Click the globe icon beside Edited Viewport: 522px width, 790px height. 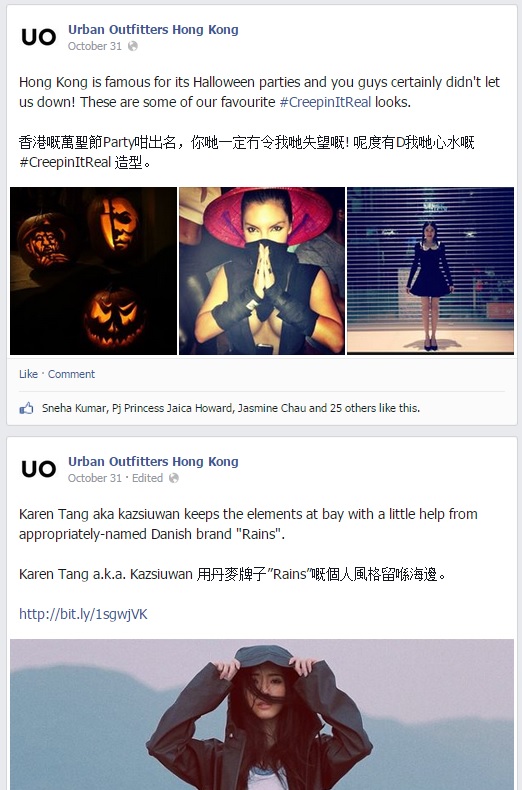click(173, 478)
